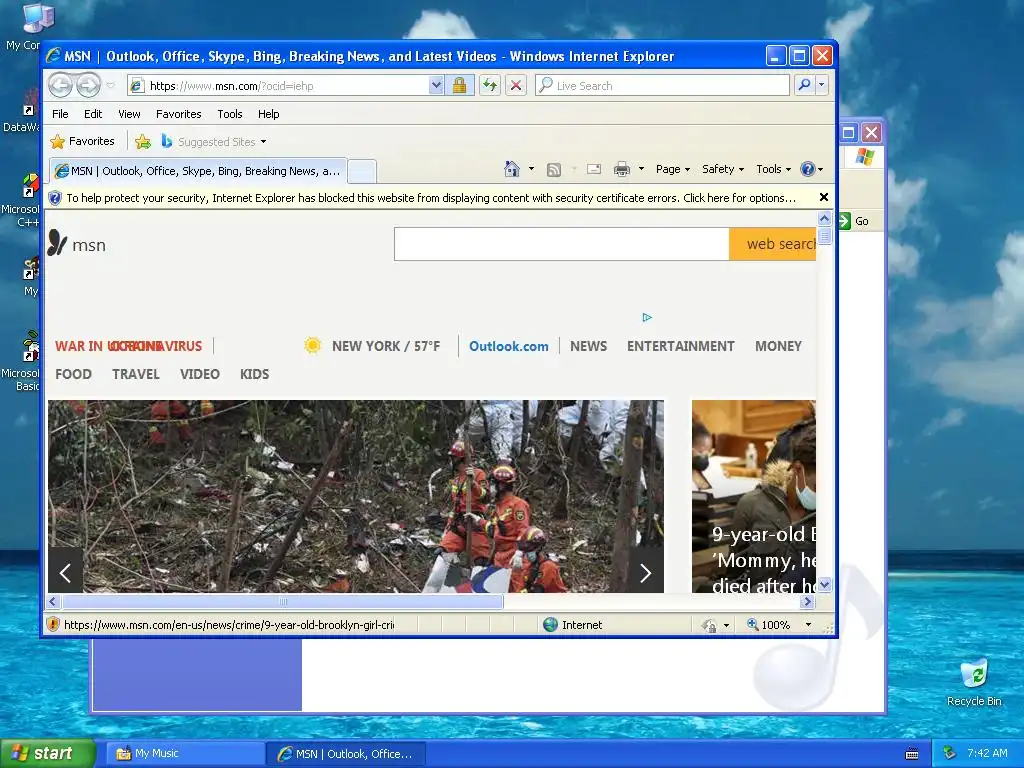Click the red Stop loading button
Viewport: 1024px width, 768px height.
516,86
